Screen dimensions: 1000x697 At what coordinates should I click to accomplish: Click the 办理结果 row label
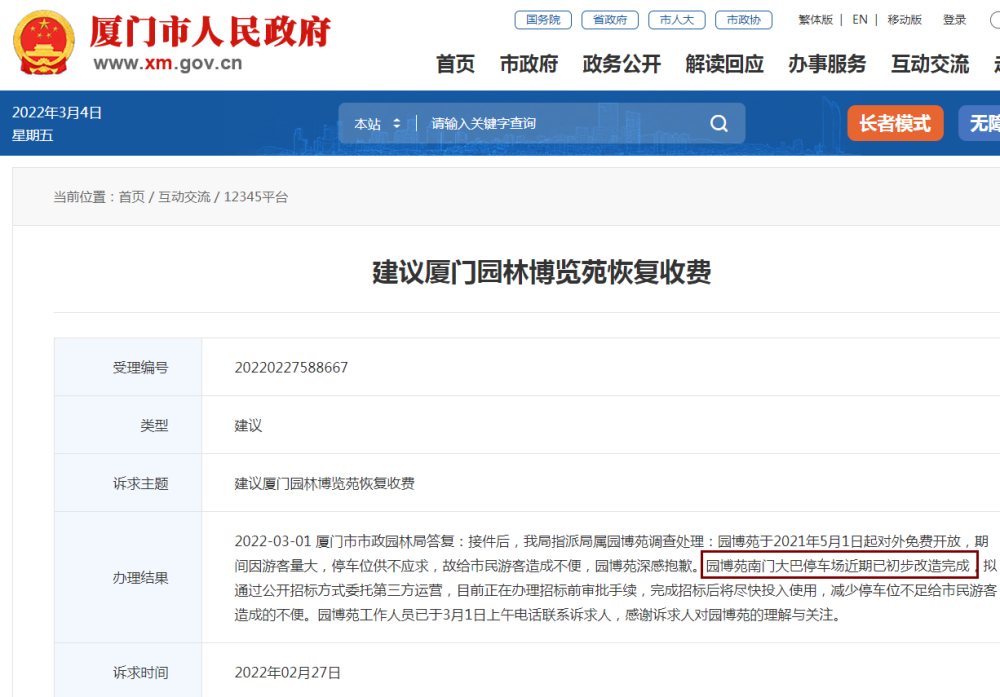point(140,578)
